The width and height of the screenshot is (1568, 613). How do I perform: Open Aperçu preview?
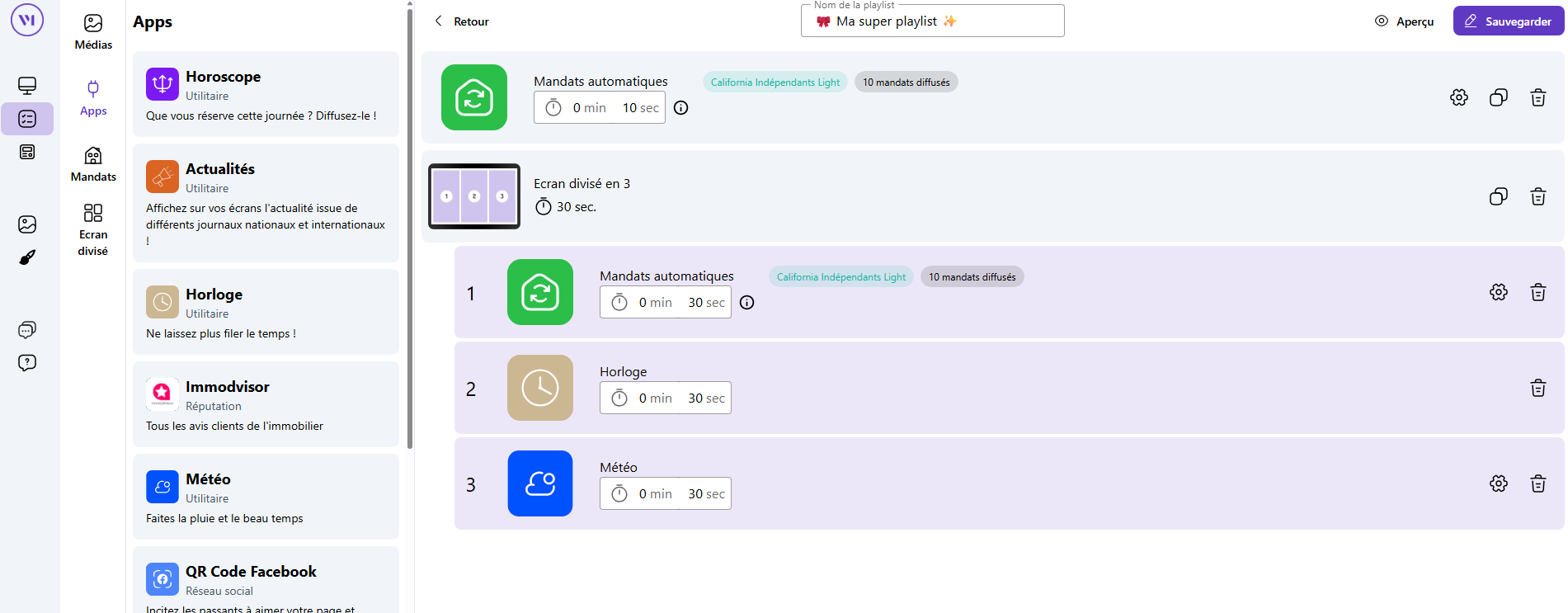click(1404, 21)
